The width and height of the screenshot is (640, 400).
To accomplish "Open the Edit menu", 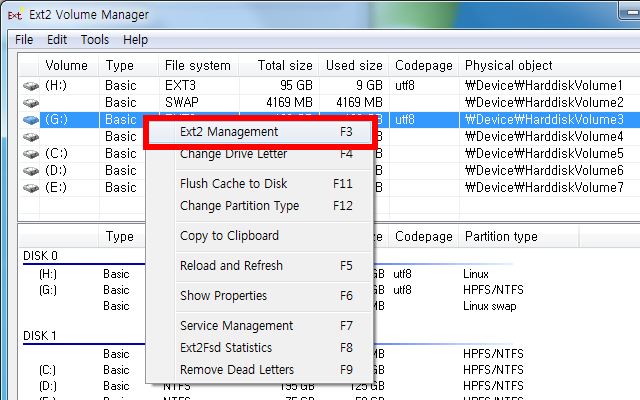I will 57,40.
